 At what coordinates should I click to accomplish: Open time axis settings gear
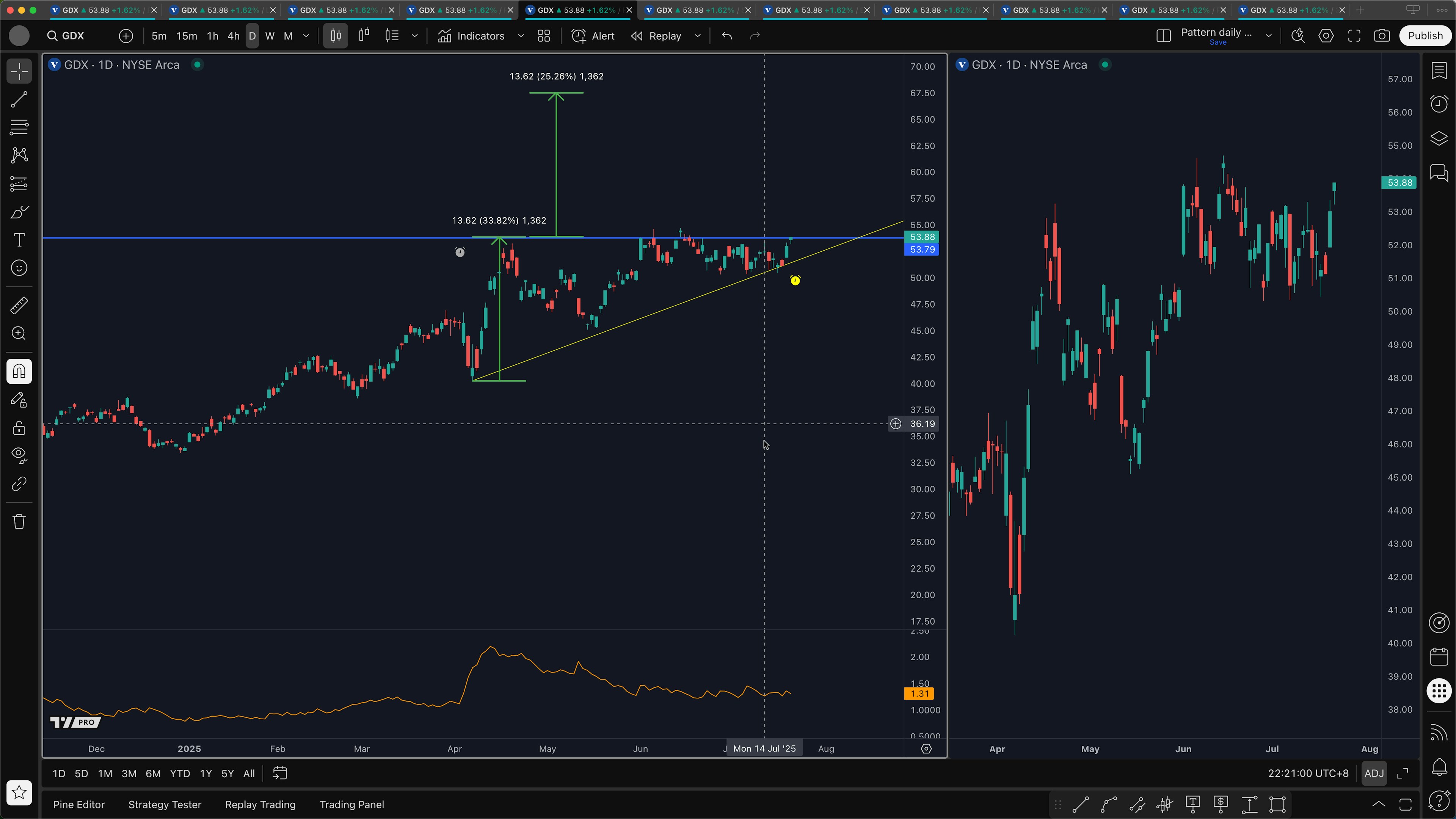(x=926, y=749)
